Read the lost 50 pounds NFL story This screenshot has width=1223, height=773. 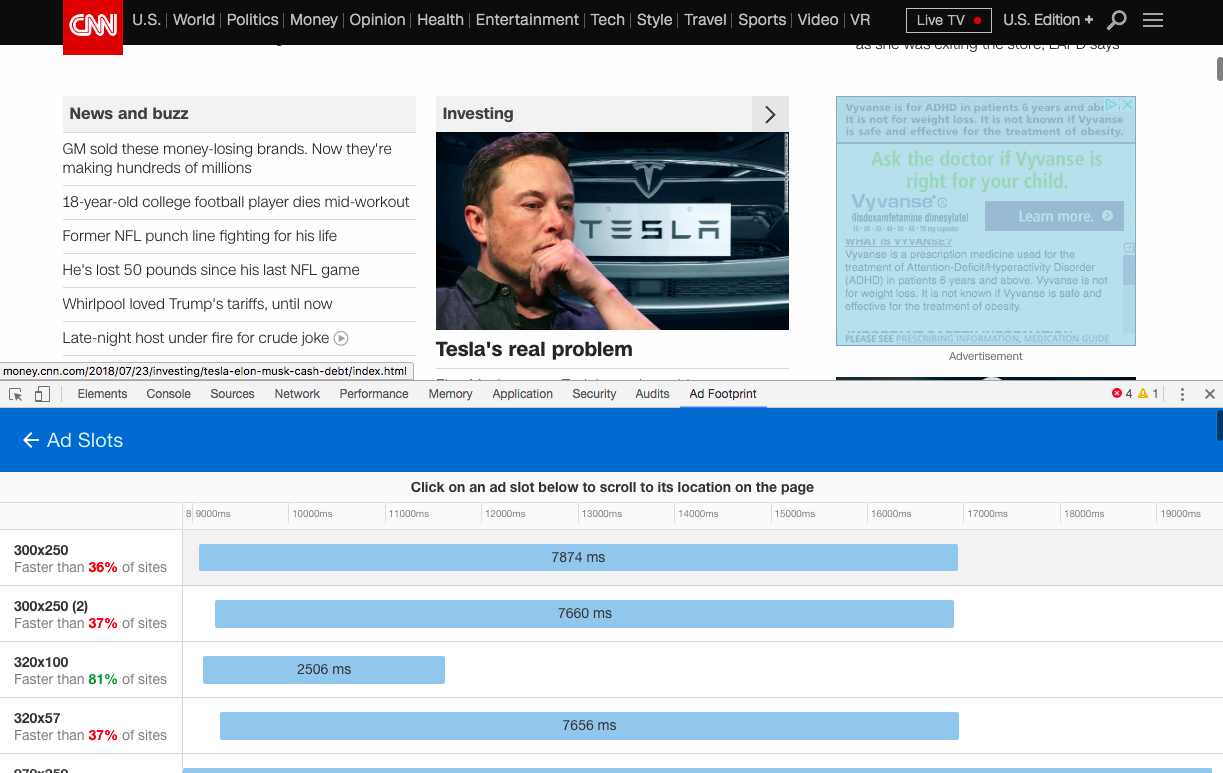click(211, 270)
